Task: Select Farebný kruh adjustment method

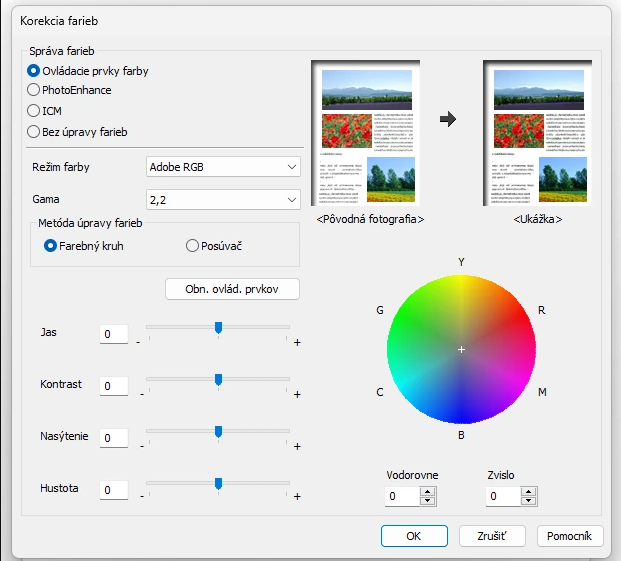Action: click(51, 246)
